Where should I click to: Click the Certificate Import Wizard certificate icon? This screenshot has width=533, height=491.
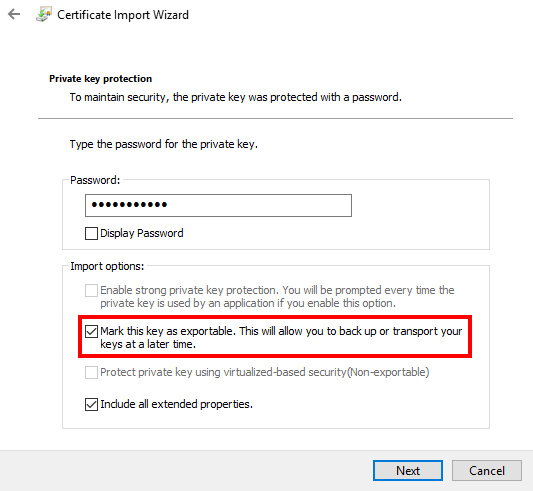pos(44,14)
